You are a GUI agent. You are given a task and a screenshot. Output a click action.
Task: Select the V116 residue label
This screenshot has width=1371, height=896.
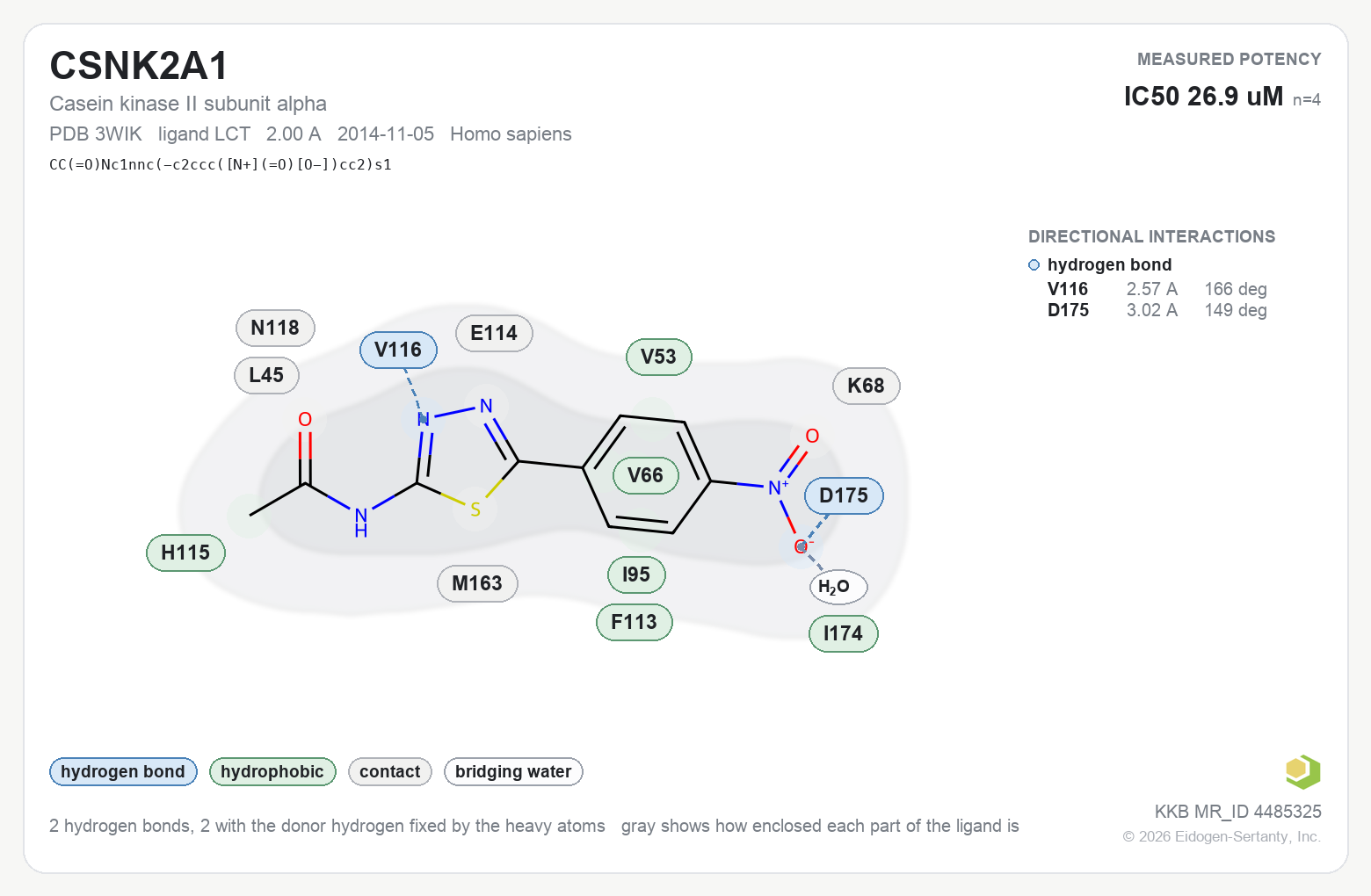398,350
